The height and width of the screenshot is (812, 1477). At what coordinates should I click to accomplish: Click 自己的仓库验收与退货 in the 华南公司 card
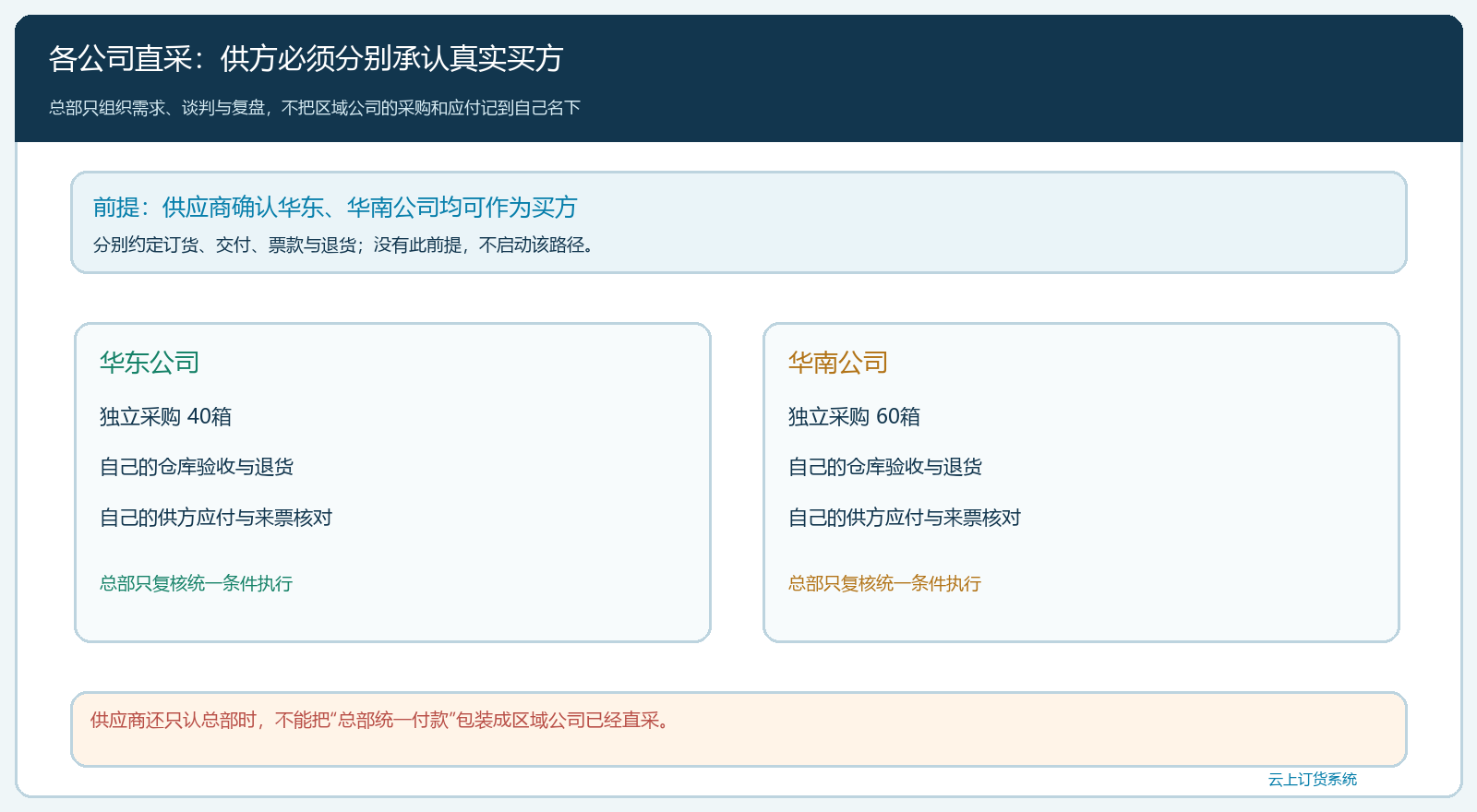click(885, 467)
